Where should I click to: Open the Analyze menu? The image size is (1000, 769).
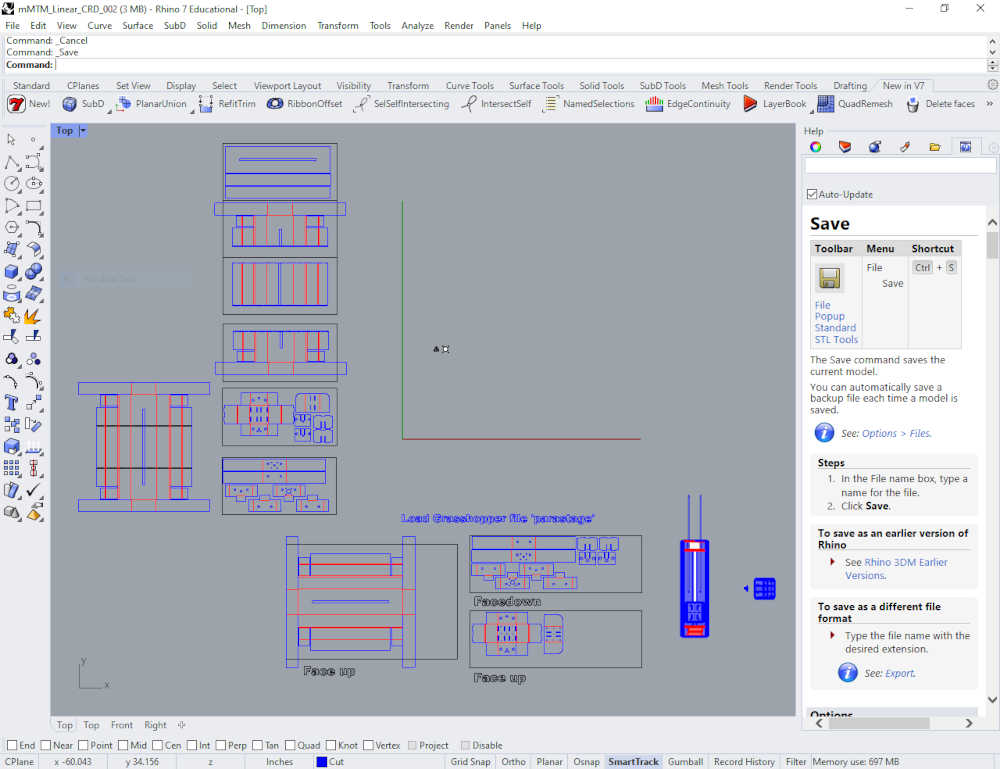click(x=417, y=26)
